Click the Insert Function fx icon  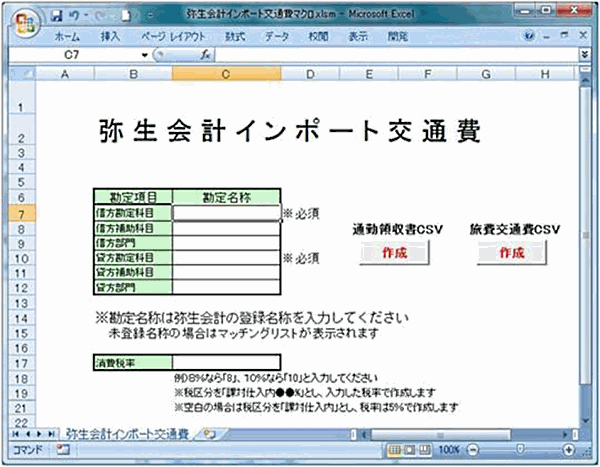coord(205,55)
